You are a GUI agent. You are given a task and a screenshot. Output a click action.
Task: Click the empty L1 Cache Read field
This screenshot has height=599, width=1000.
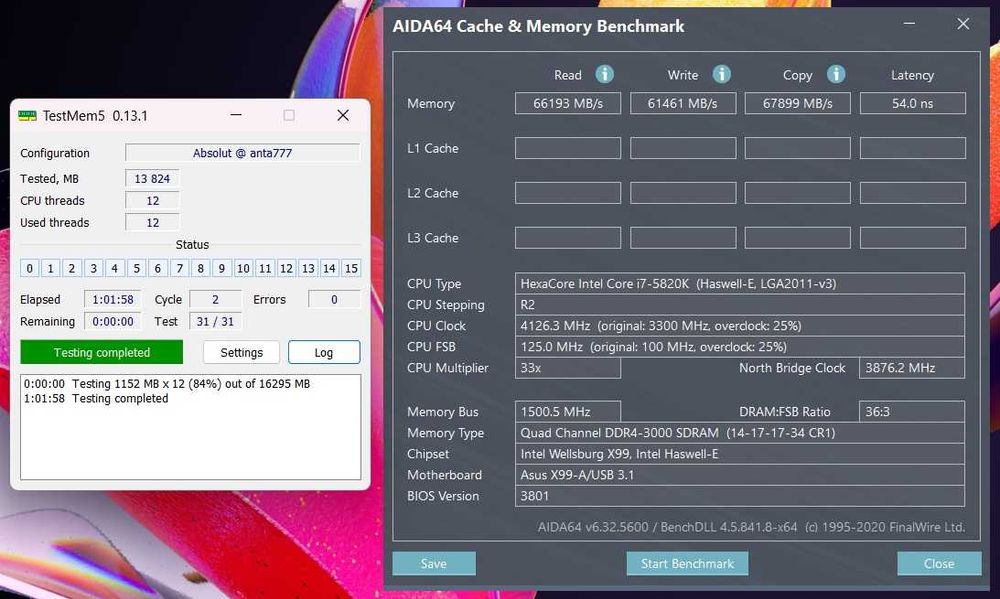tap(568, 148)
